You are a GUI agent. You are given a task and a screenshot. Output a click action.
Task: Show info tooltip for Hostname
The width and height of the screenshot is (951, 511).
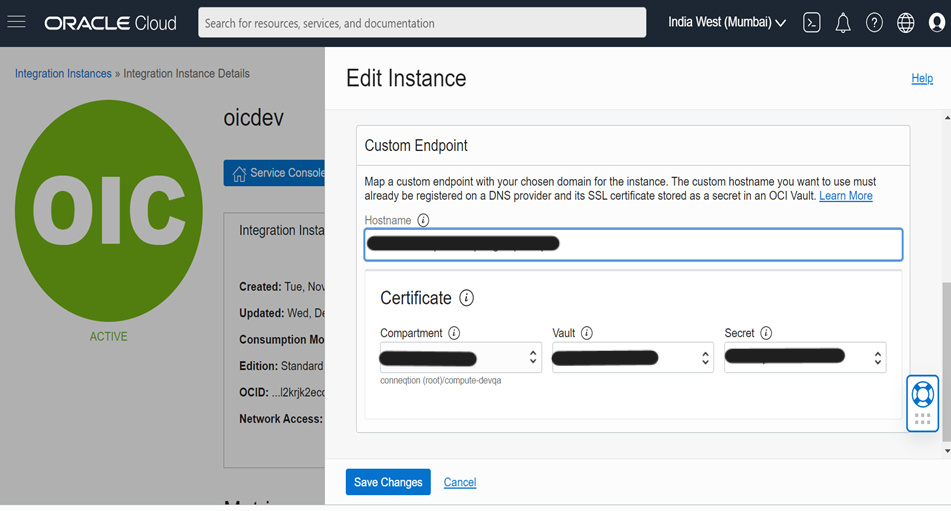(x=423, y=220)
